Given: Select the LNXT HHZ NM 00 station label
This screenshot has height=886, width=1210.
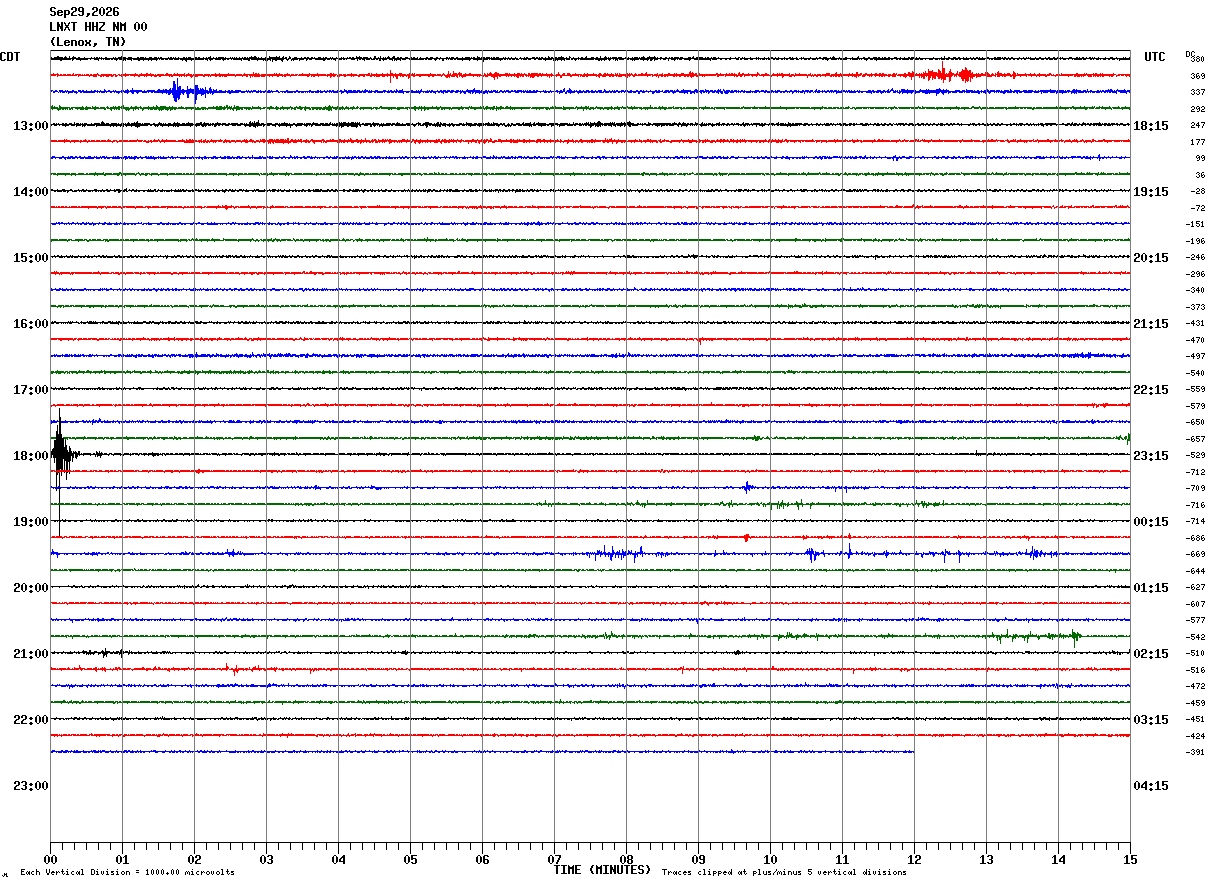Looking at the screenshot, I should 98,27.
